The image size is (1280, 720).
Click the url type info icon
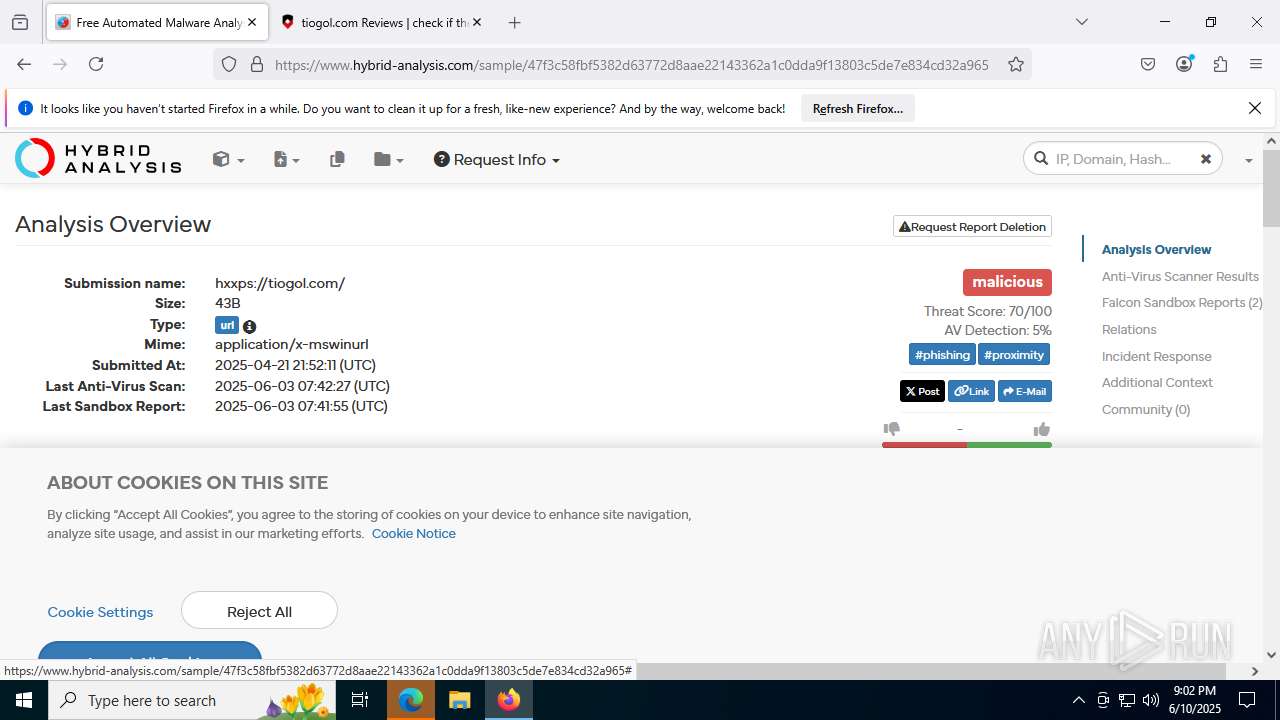(249, 326)
